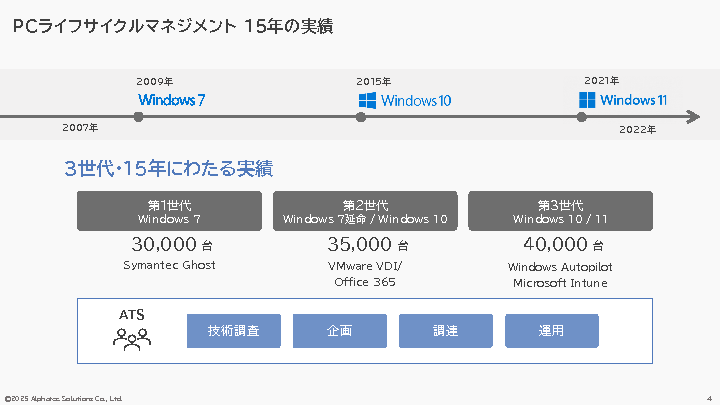
Task: Click the 3世代・15年にわたる実績 heading
Action: [x=169, y=168]
